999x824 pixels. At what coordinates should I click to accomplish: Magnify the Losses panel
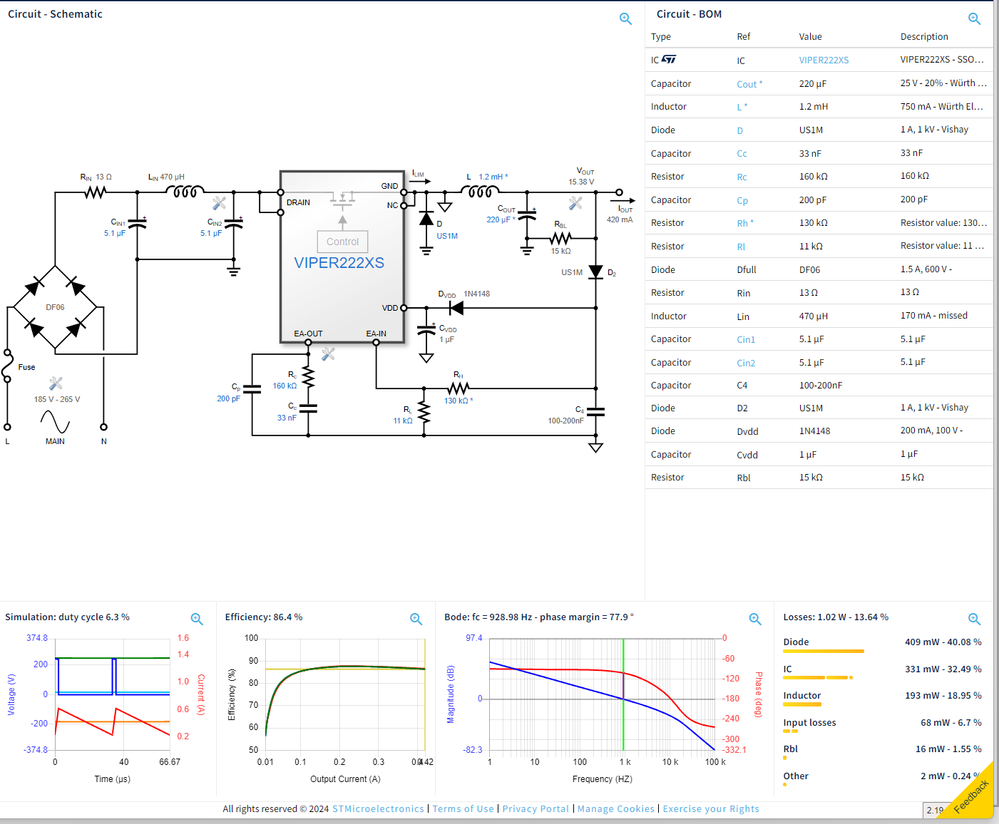[x=974, y=619]
